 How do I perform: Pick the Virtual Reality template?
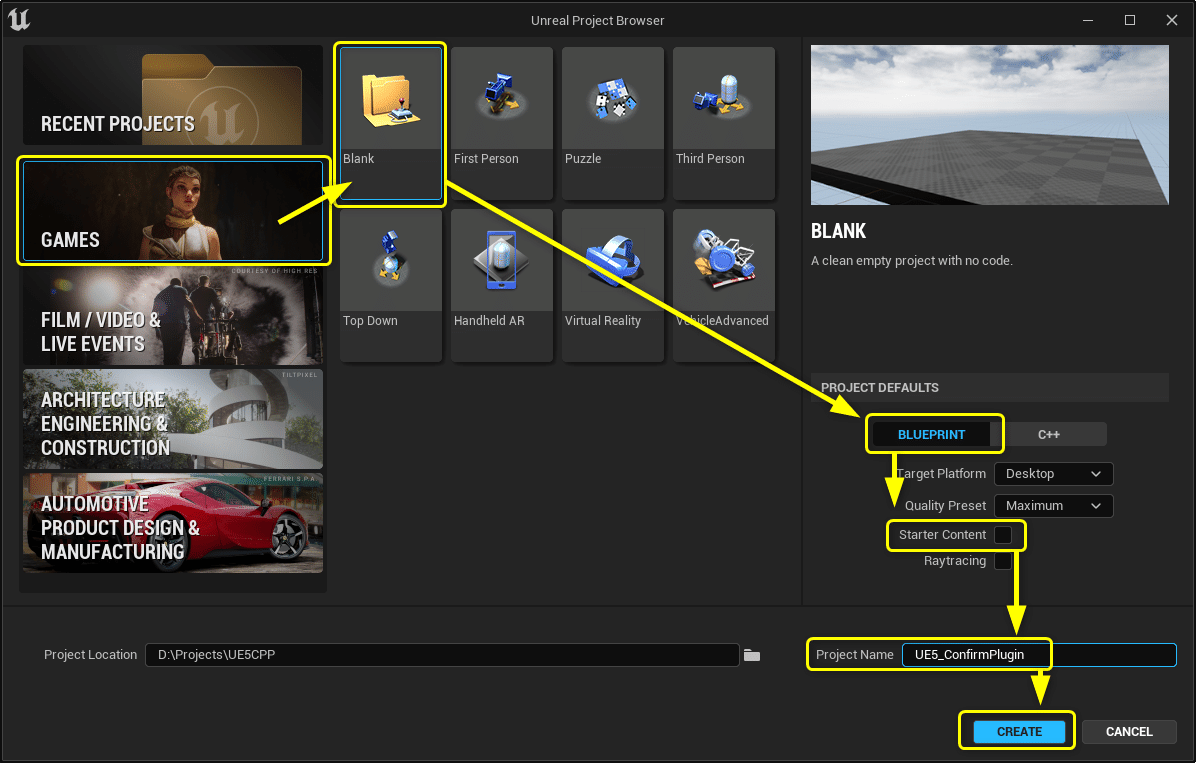(612, 285)
